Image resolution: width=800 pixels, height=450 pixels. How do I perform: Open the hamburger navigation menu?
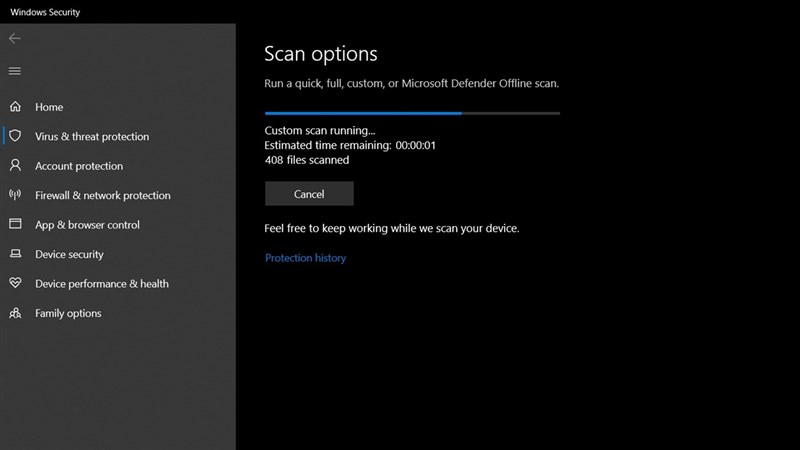pos(15,71)
